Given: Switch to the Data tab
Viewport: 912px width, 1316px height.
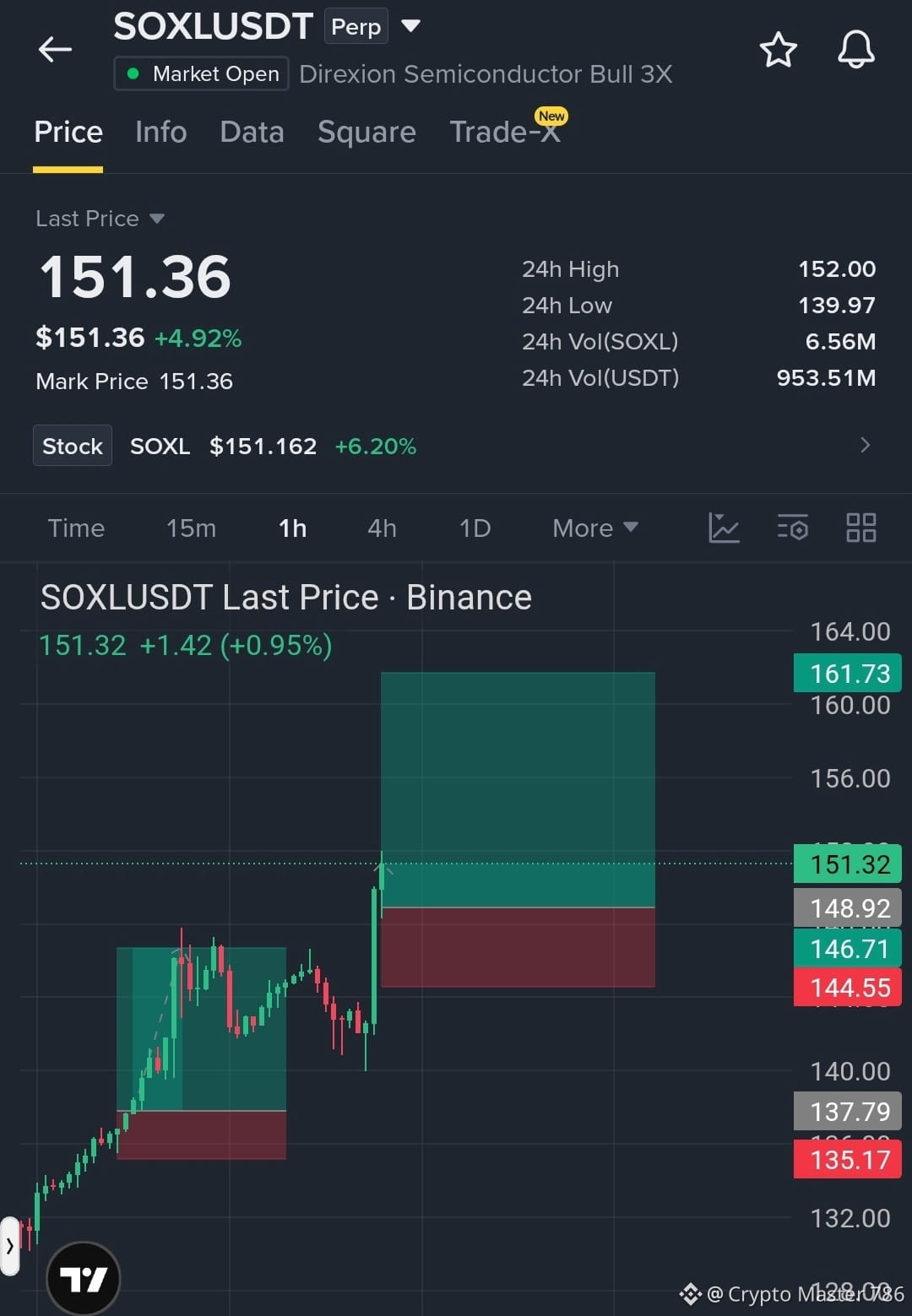Looking at the screenshot, I should click(252, 132).
